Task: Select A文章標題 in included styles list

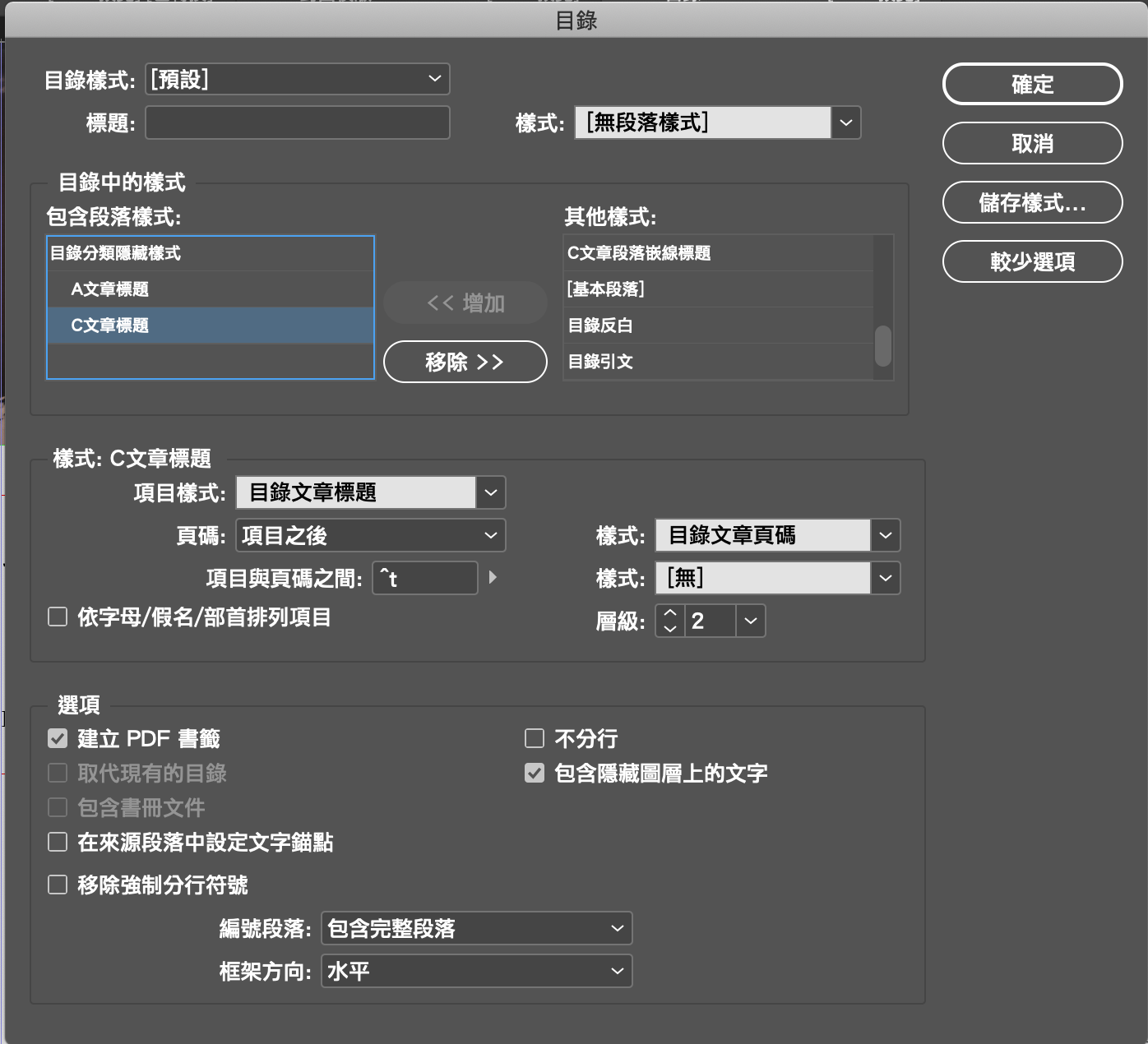Action: (x=110, y=289)
